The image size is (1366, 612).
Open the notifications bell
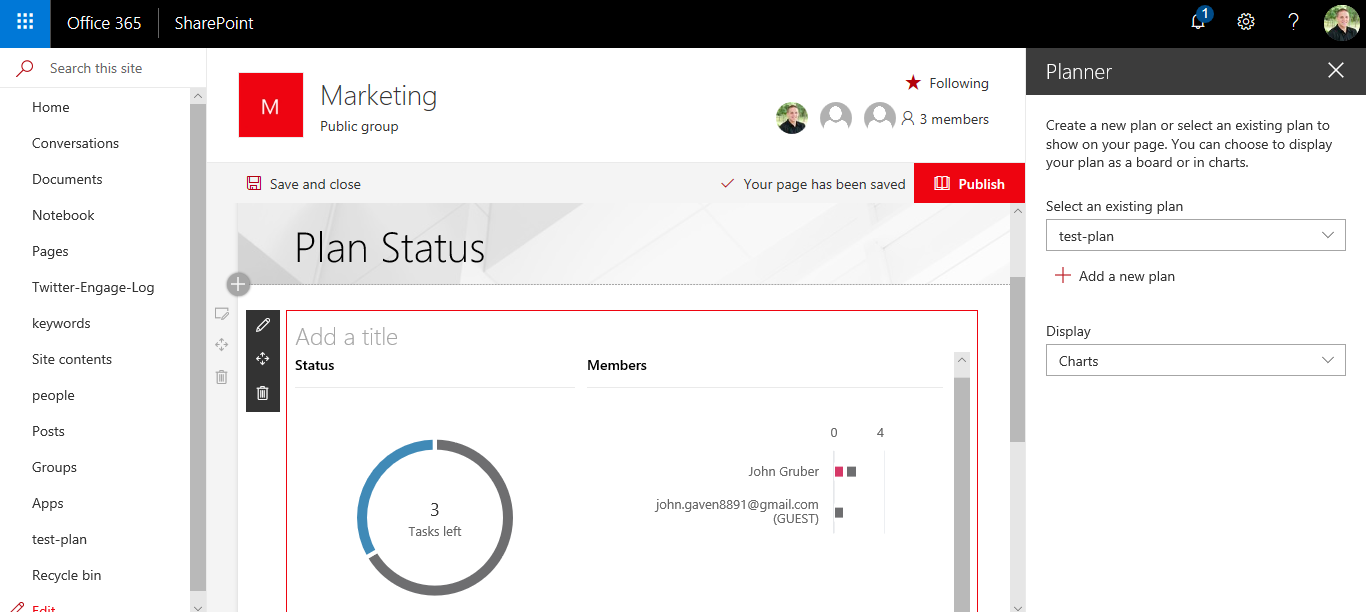pyautogui.click(x=1199, y=22)
